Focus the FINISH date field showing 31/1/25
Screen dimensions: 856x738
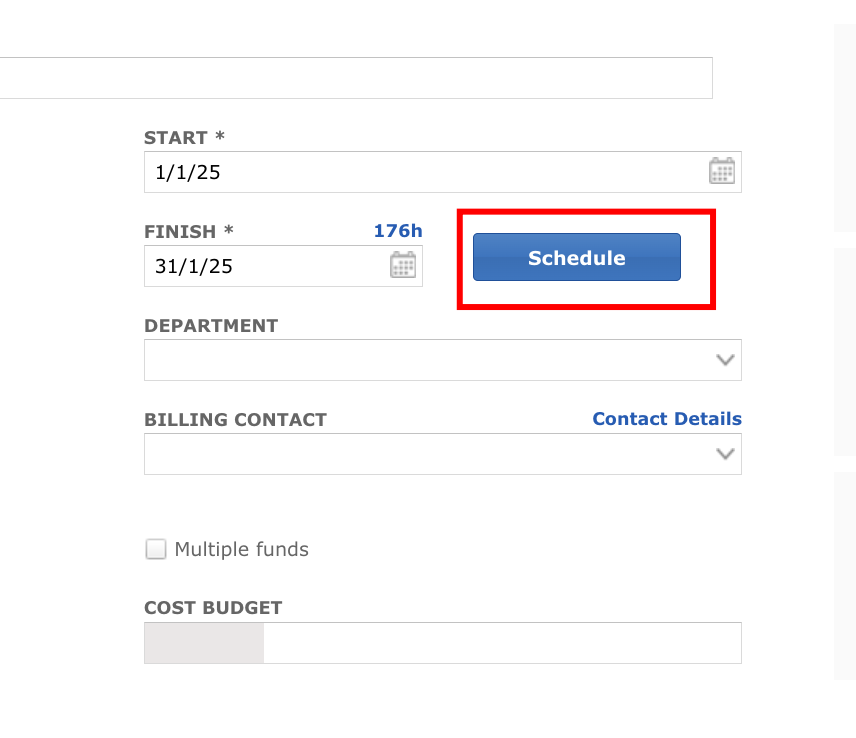click(x=283, y=266)
